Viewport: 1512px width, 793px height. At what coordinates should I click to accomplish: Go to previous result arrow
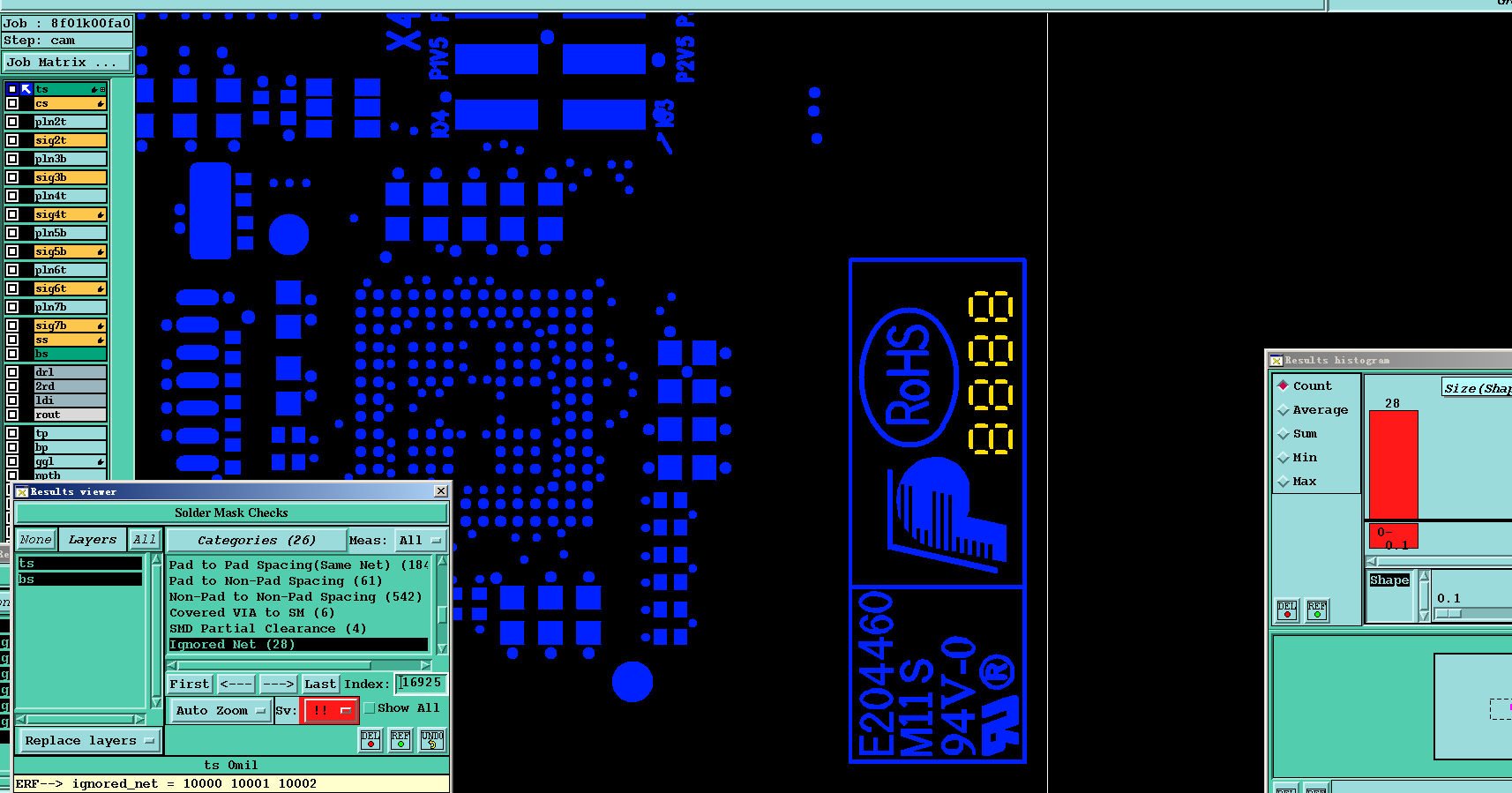pyautogui.click(x=236, y=684)
